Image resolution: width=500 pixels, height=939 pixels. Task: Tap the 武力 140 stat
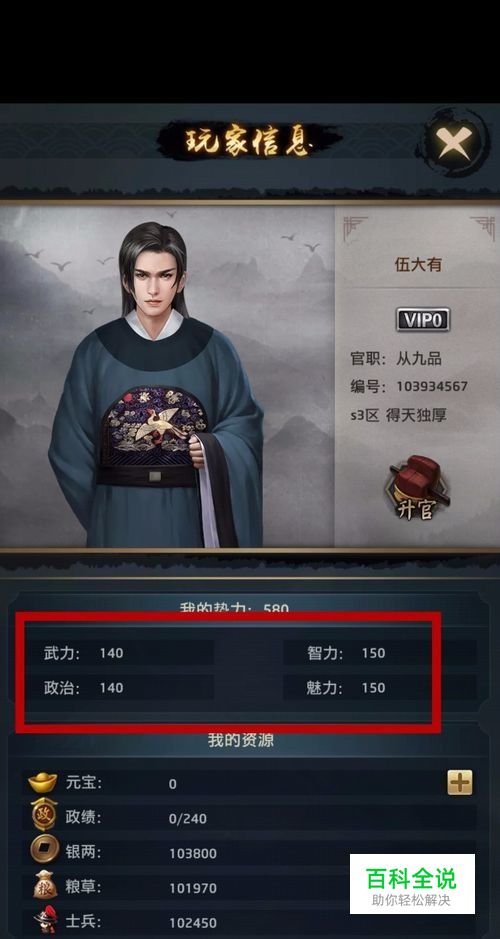point(84,653)
